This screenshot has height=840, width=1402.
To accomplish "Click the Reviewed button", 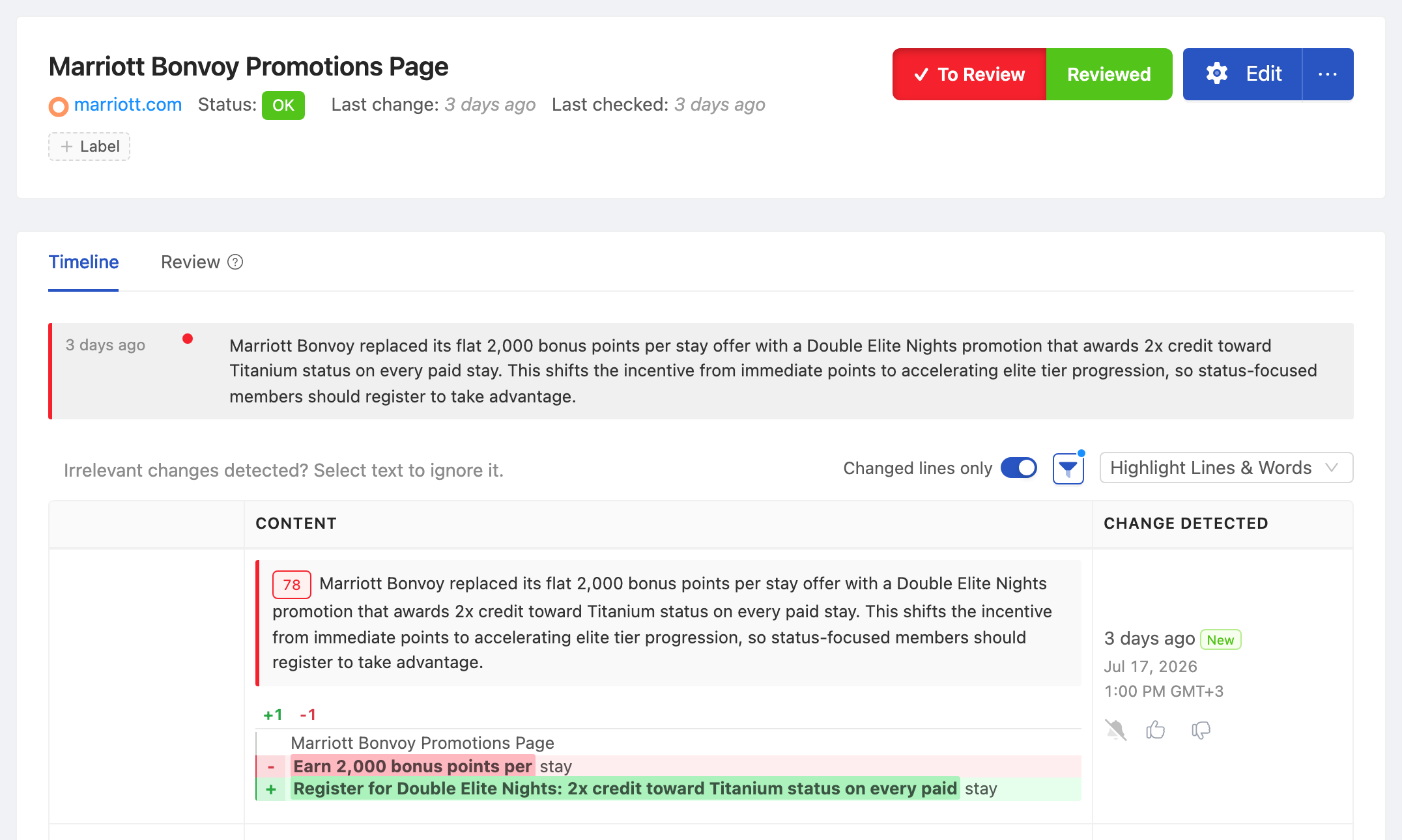I will [x=1109, y=74].
